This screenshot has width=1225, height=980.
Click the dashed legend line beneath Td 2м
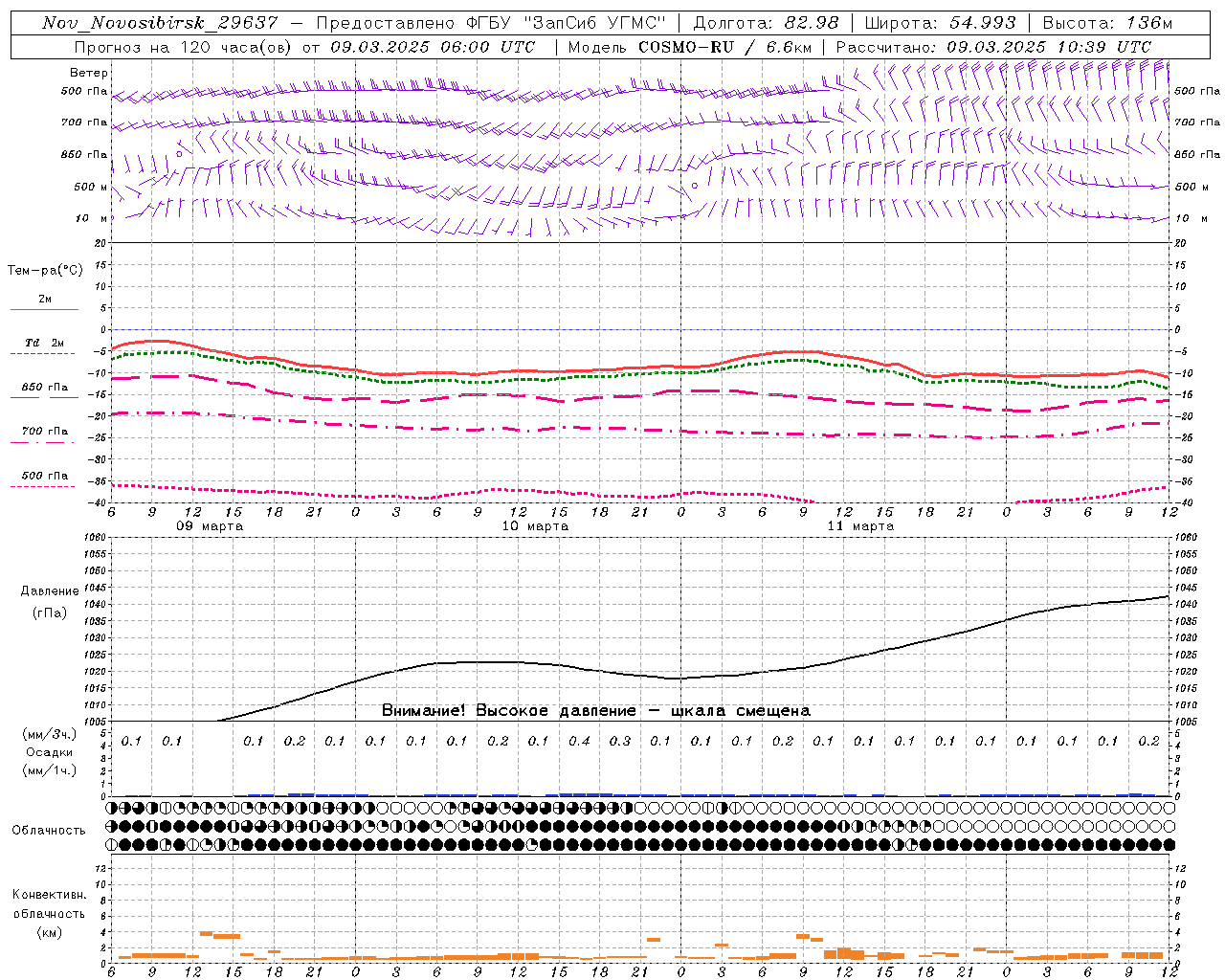(44, 354)
